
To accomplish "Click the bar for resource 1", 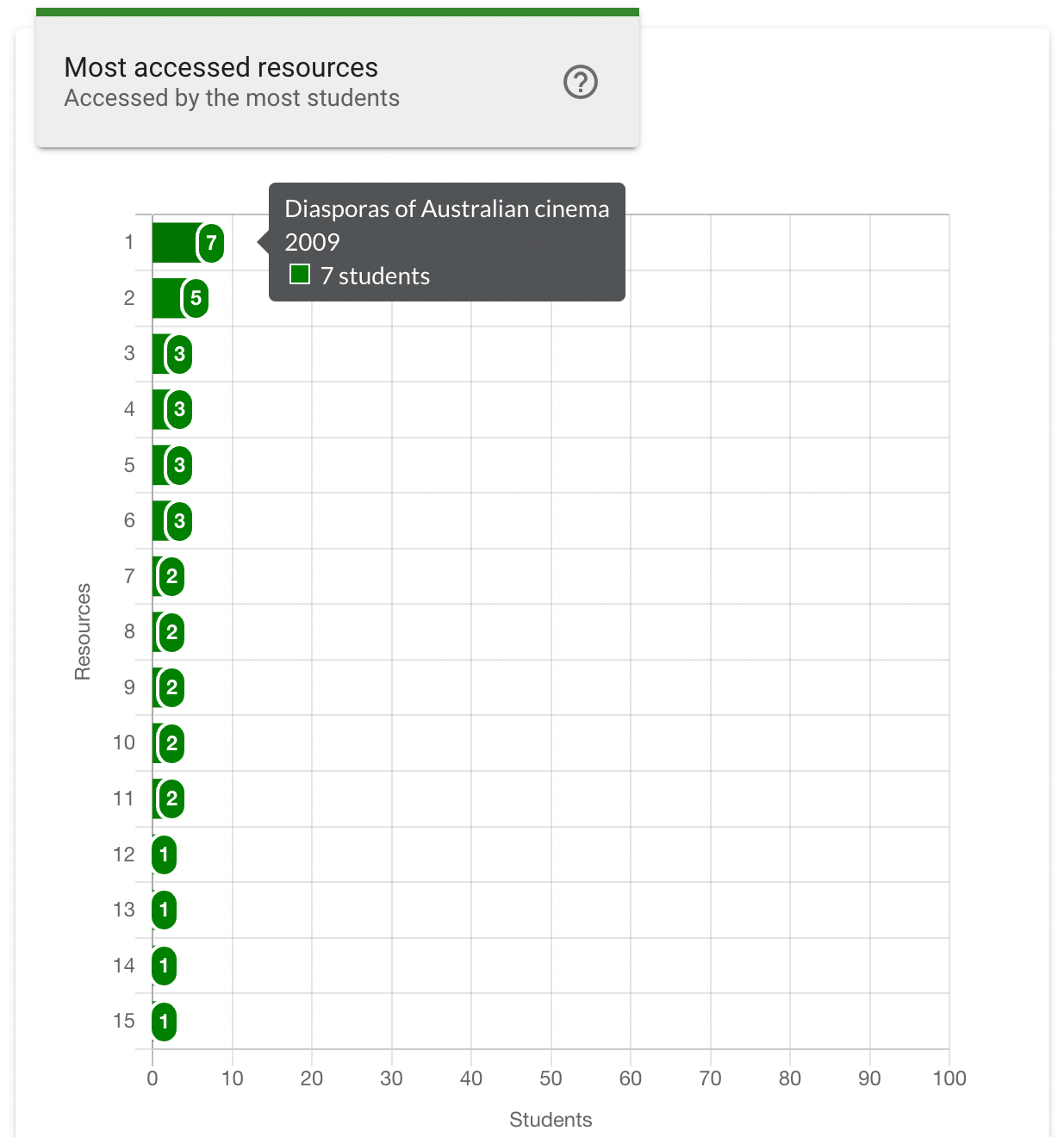I will click(x=172, y=242).
